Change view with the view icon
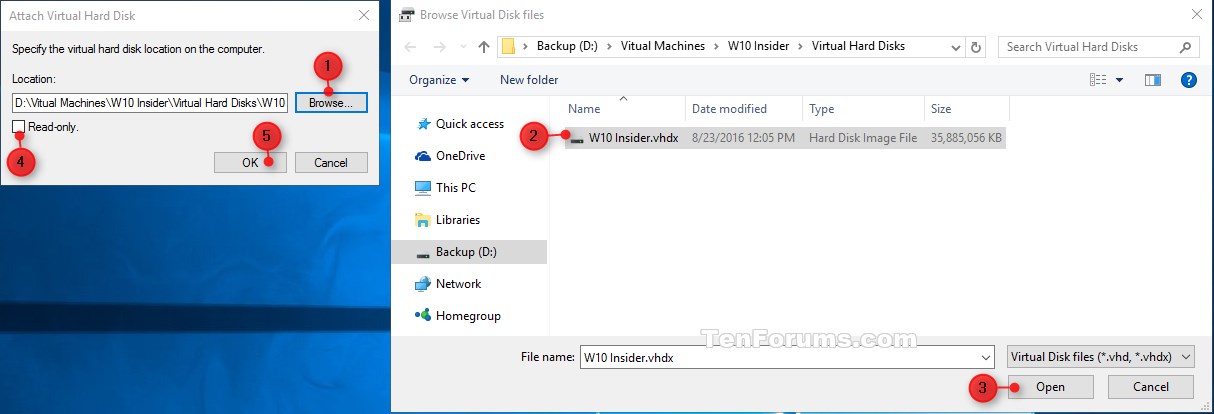This screenshot has height=414, width=1214. click(1098, 80)
